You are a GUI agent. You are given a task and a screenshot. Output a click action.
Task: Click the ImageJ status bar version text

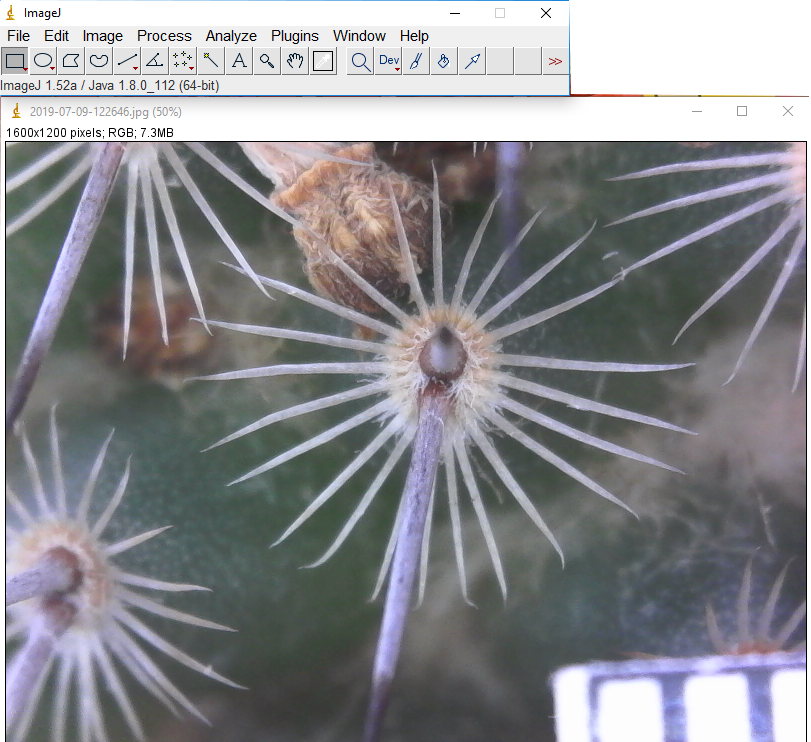110,85
